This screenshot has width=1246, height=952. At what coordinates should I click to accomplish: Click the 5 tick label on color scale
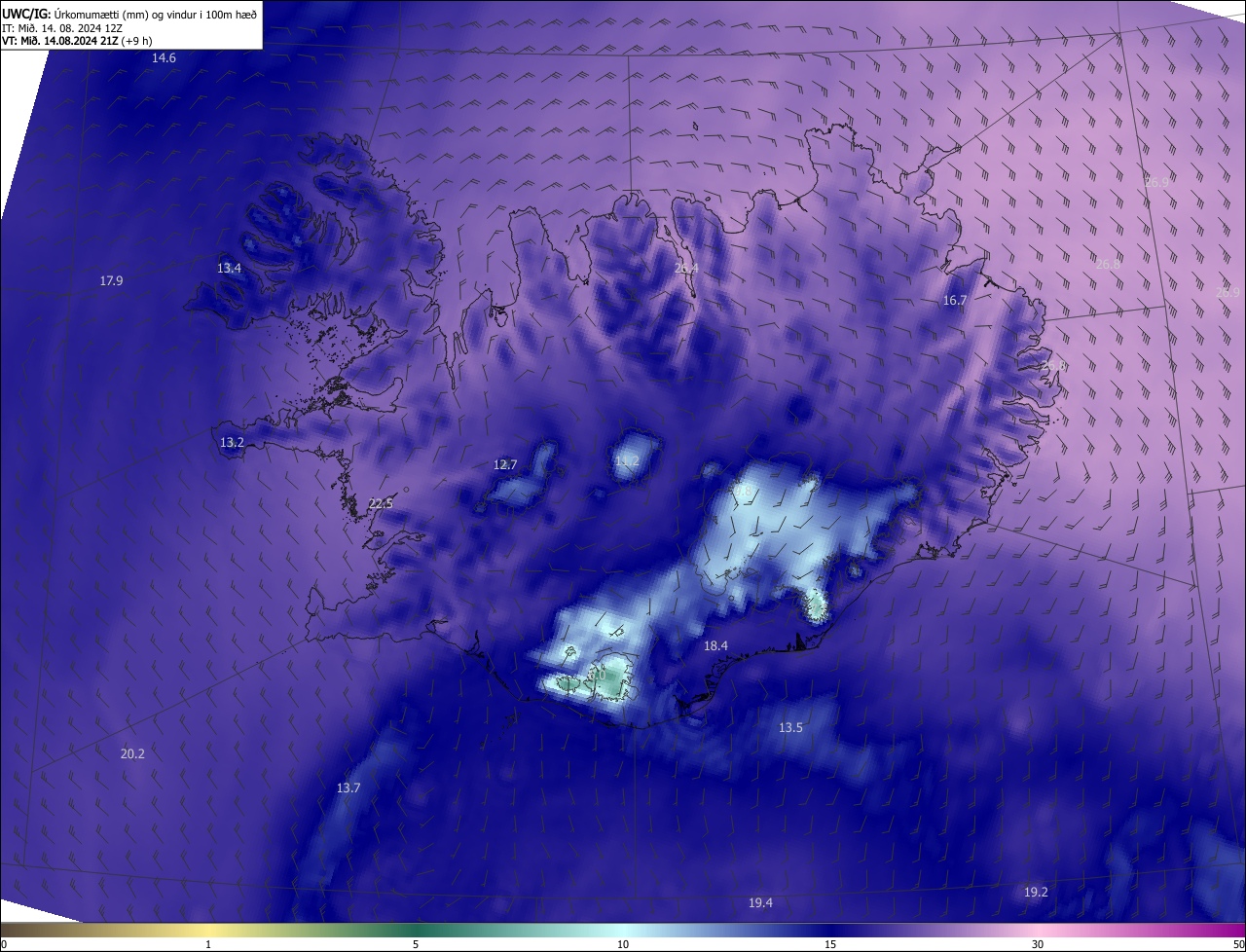pos(416,944)
